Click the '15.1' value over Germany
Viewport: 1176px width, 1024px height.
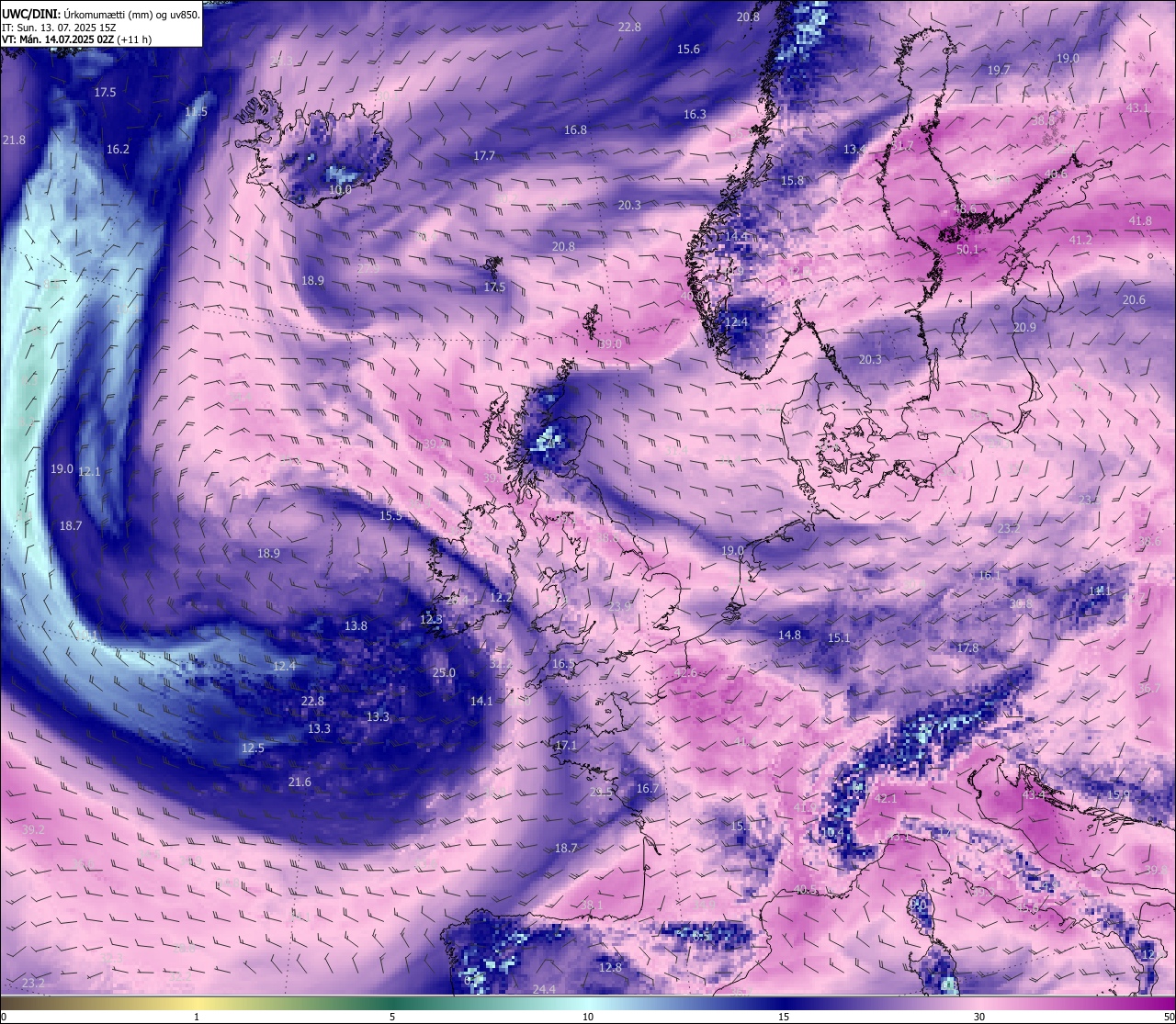click(838, 637)
